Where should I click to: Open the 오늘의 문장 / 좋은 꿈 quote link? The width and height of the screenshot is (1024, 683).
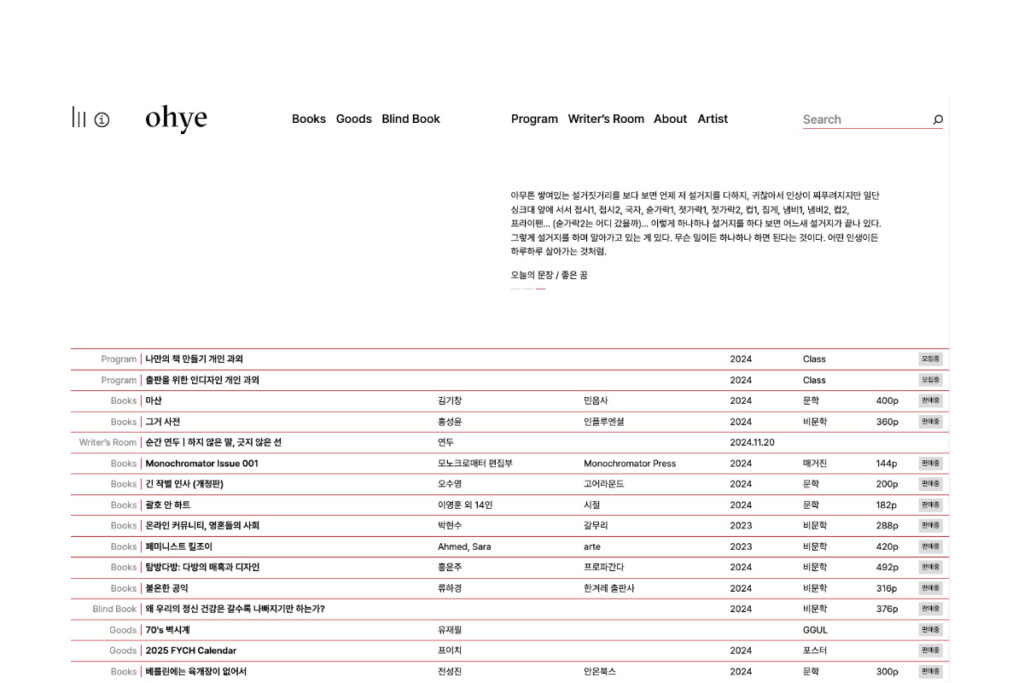coord(549,275)
